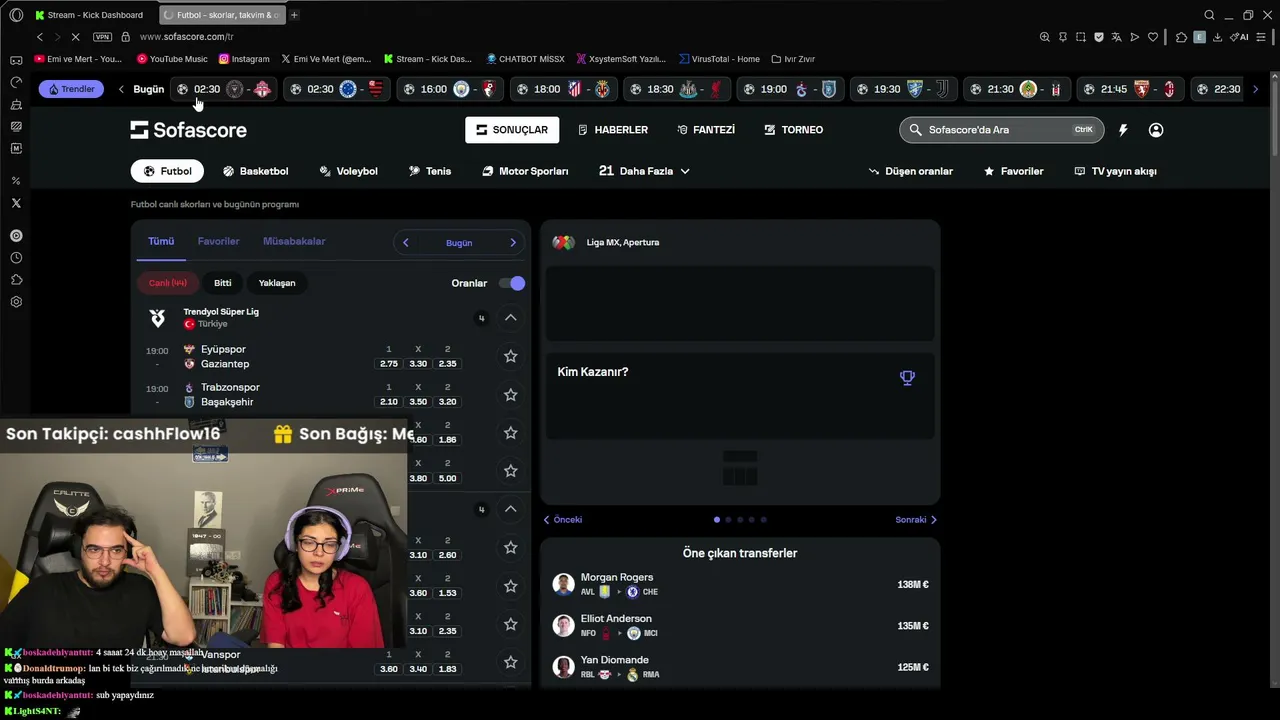
Task: Select the Basketbol sport tab
Action: 255,171
